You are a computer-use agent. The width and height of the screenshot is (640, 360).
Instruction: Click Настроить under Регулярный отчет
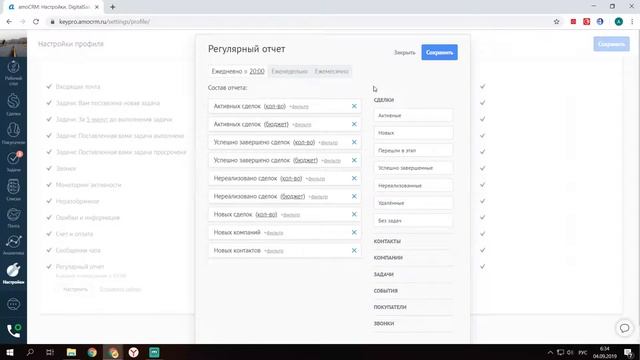[x=76, y=289]
